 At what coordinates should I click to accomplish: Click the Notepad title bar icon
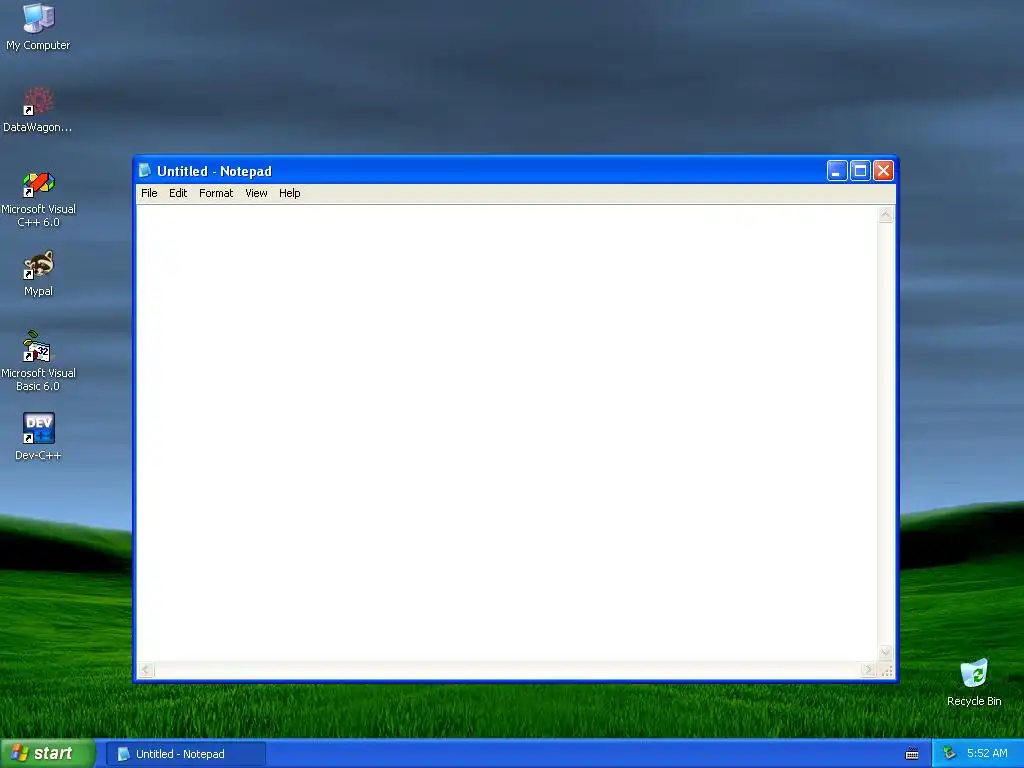pyautogui.click(x=145, y=170)
